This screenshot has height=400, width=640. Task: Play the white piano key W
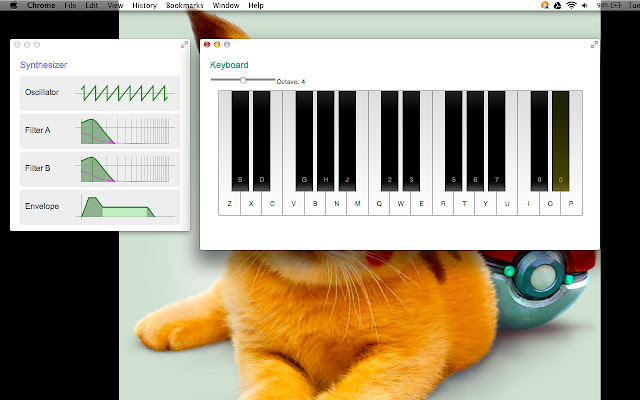point(400,203)
